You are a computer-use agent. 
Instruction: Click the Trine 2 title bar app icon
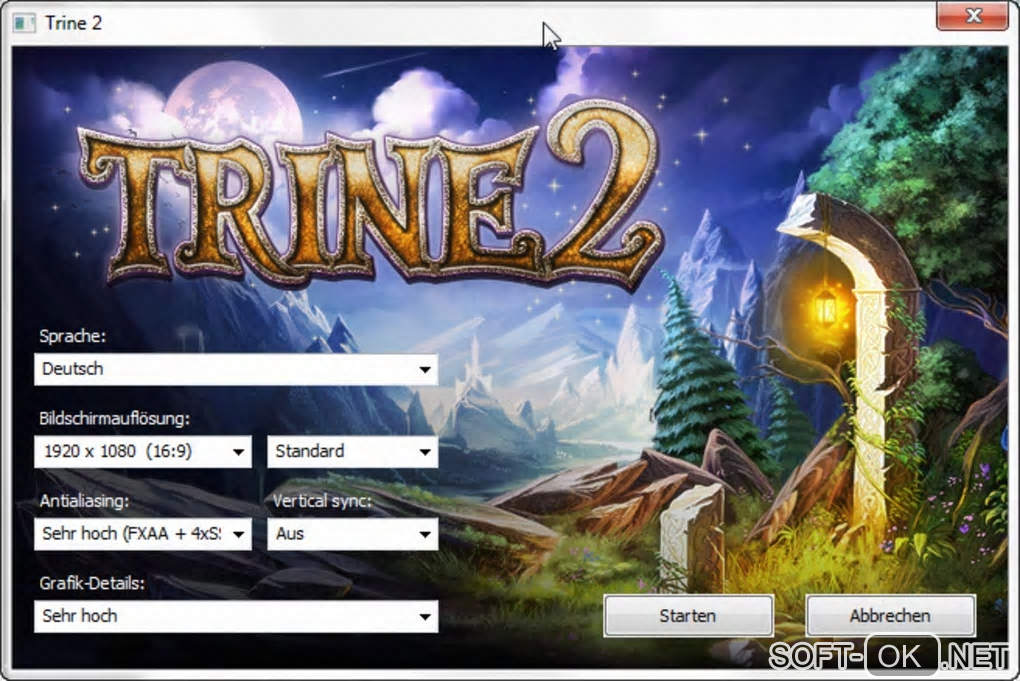coord(24,23)
